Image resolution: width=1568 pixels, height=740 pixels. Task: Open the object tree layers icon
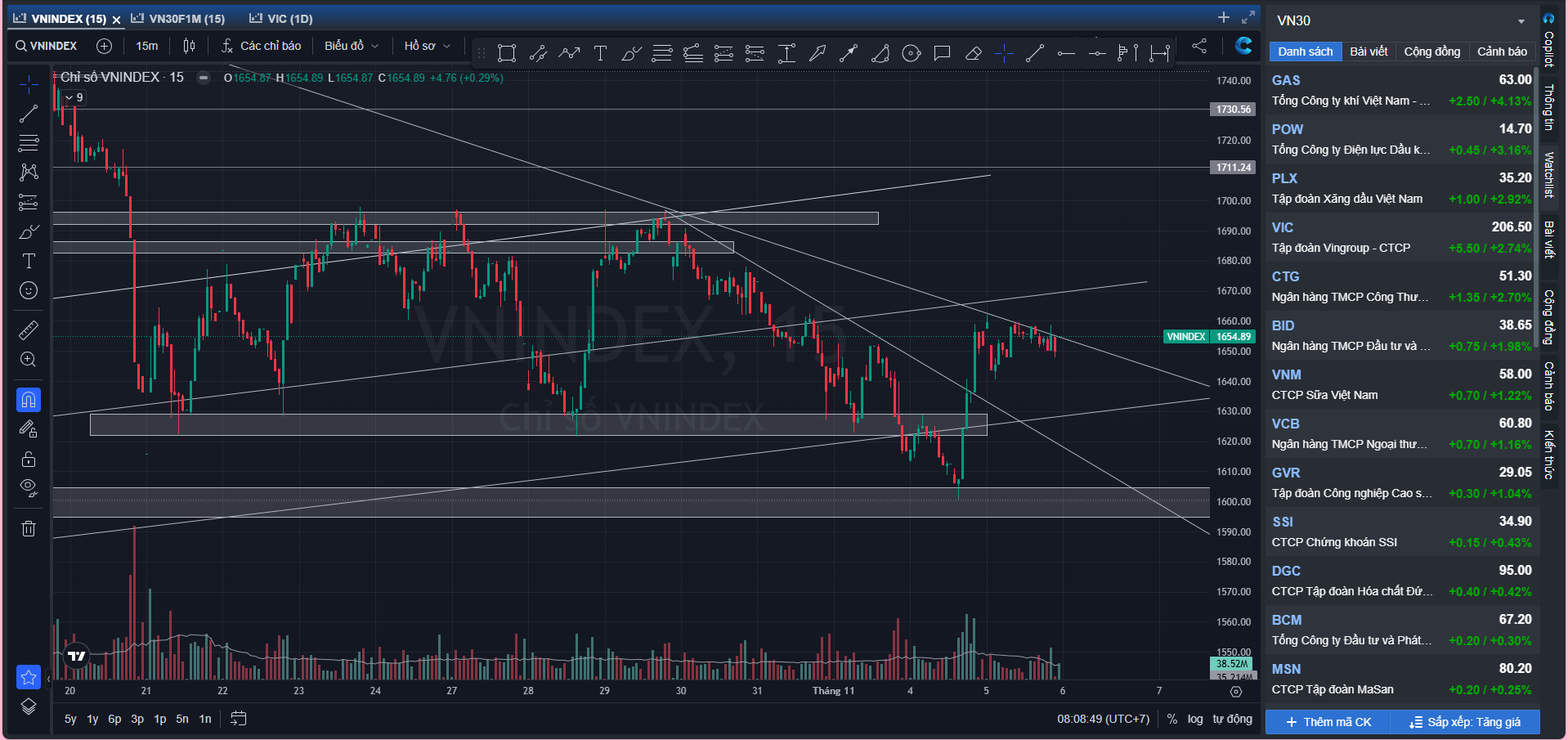(29, 707)
